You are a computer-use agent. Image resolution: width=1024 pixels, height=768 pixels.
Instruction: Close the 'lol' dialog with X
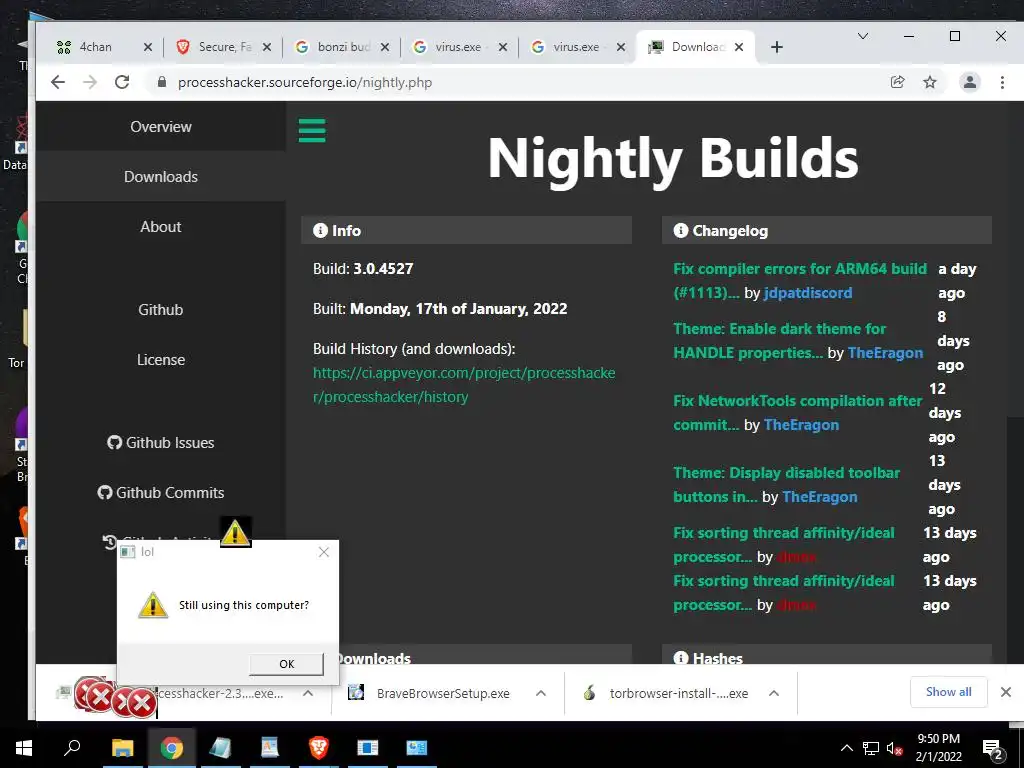[x=324, y=552]
